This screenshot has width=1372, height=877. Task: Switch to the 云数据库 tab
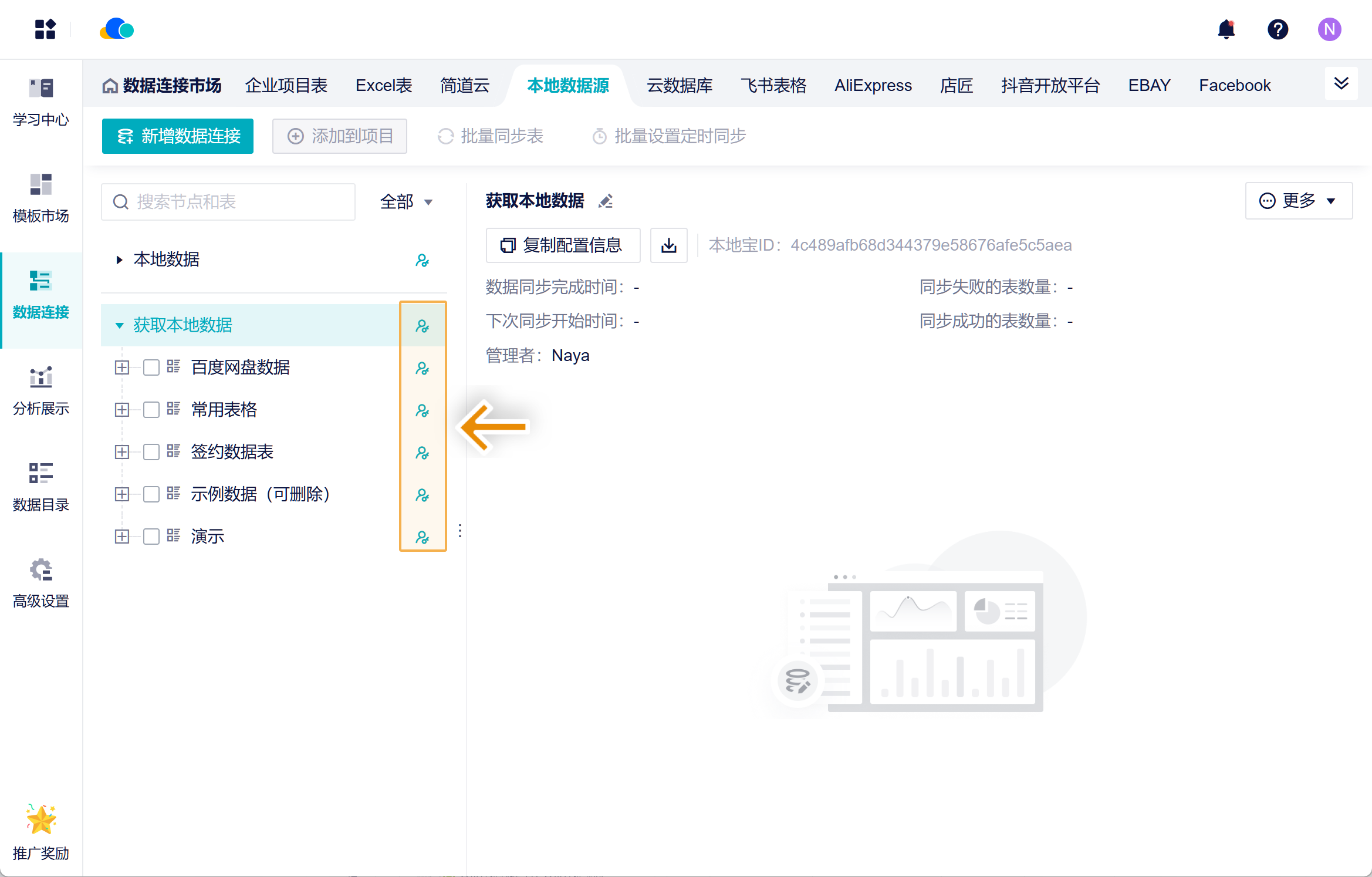pos(679,86)
